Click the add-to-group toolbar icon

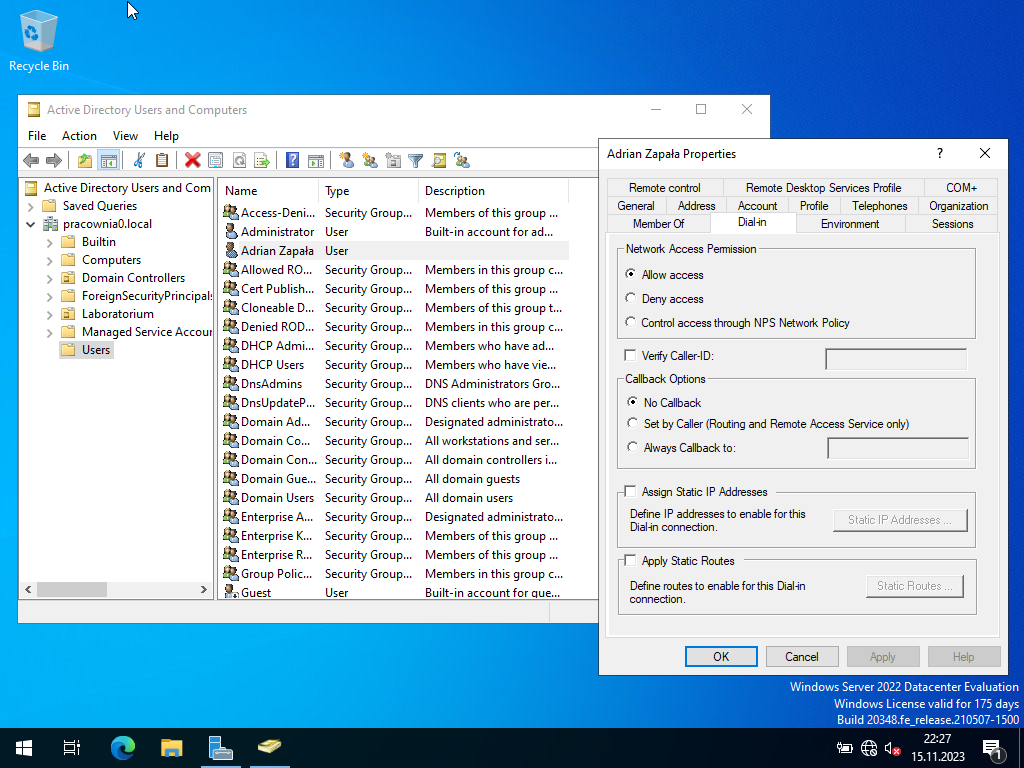(x=462, y=160)
